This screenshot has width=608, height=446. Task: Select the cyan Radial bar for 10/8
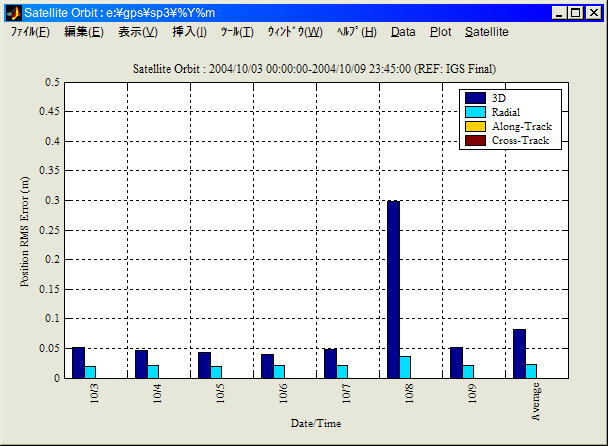(x=405, y=367)
